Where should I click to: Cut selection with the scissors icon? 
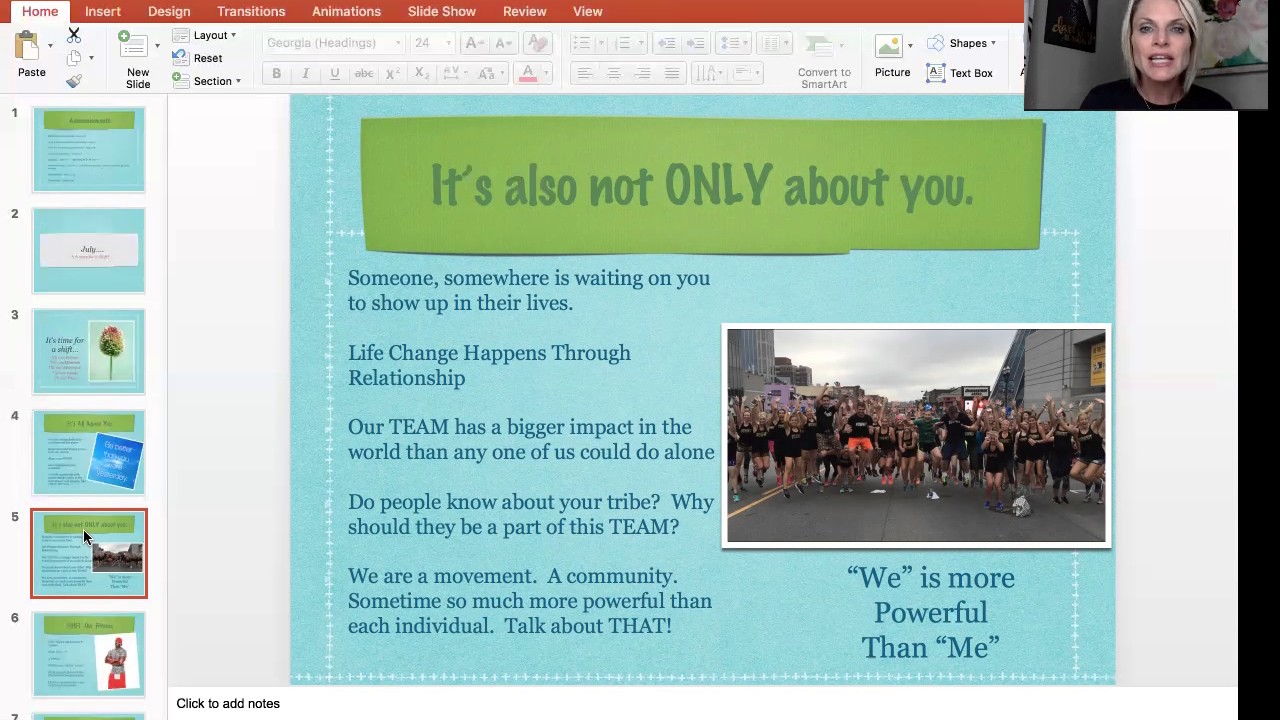(x=73, y=35)
